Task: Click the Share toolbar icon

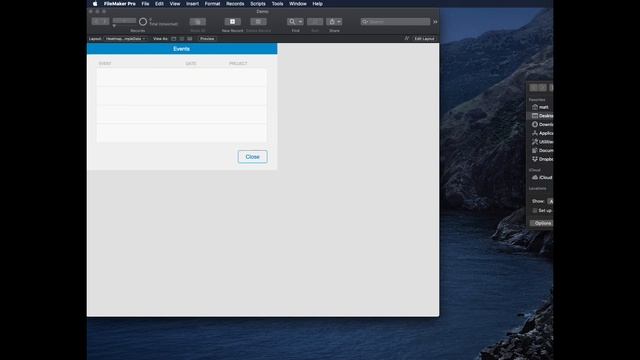Action: [x=332, y=22]
